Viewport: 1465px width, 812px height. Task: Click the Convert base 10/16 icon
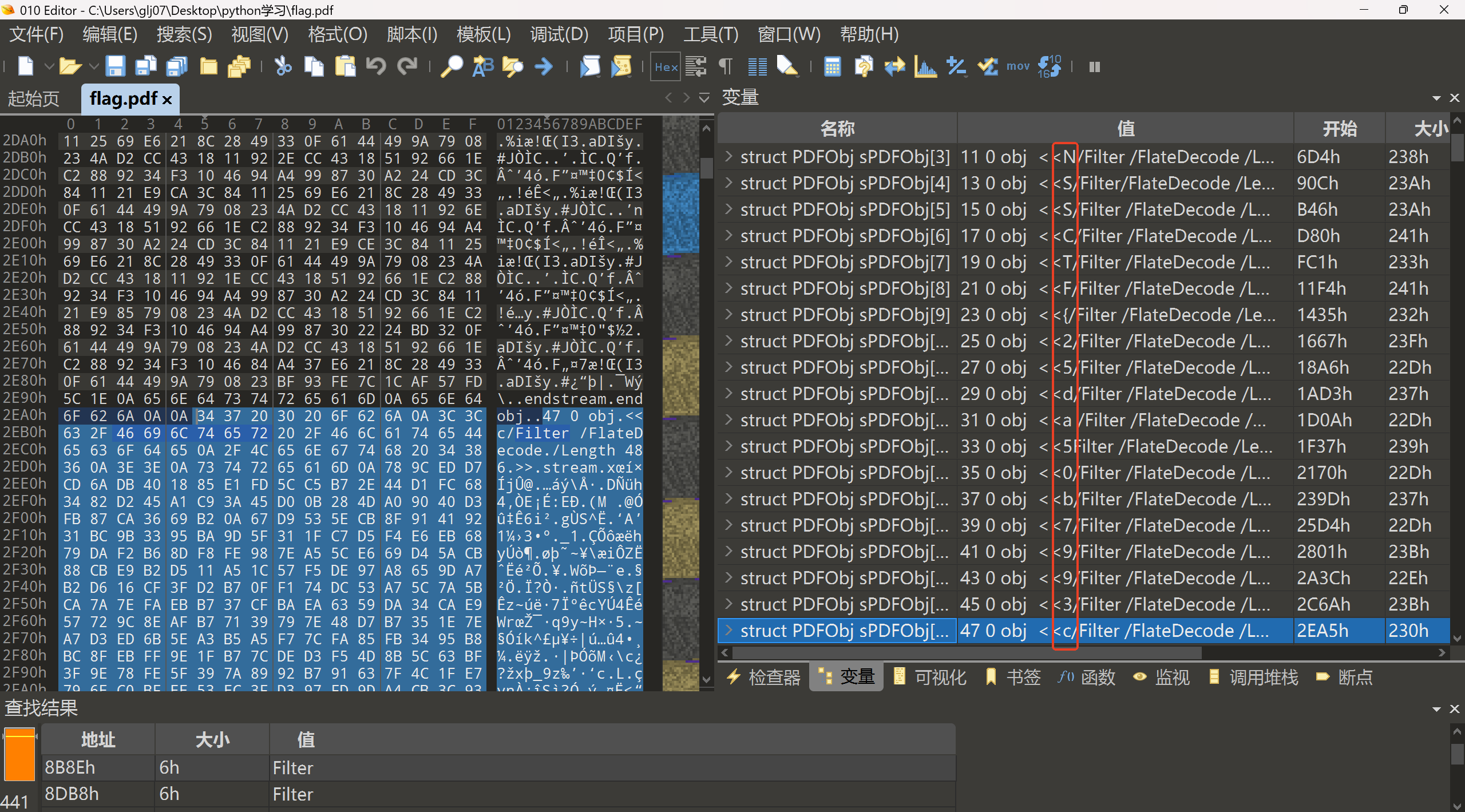1050,67
